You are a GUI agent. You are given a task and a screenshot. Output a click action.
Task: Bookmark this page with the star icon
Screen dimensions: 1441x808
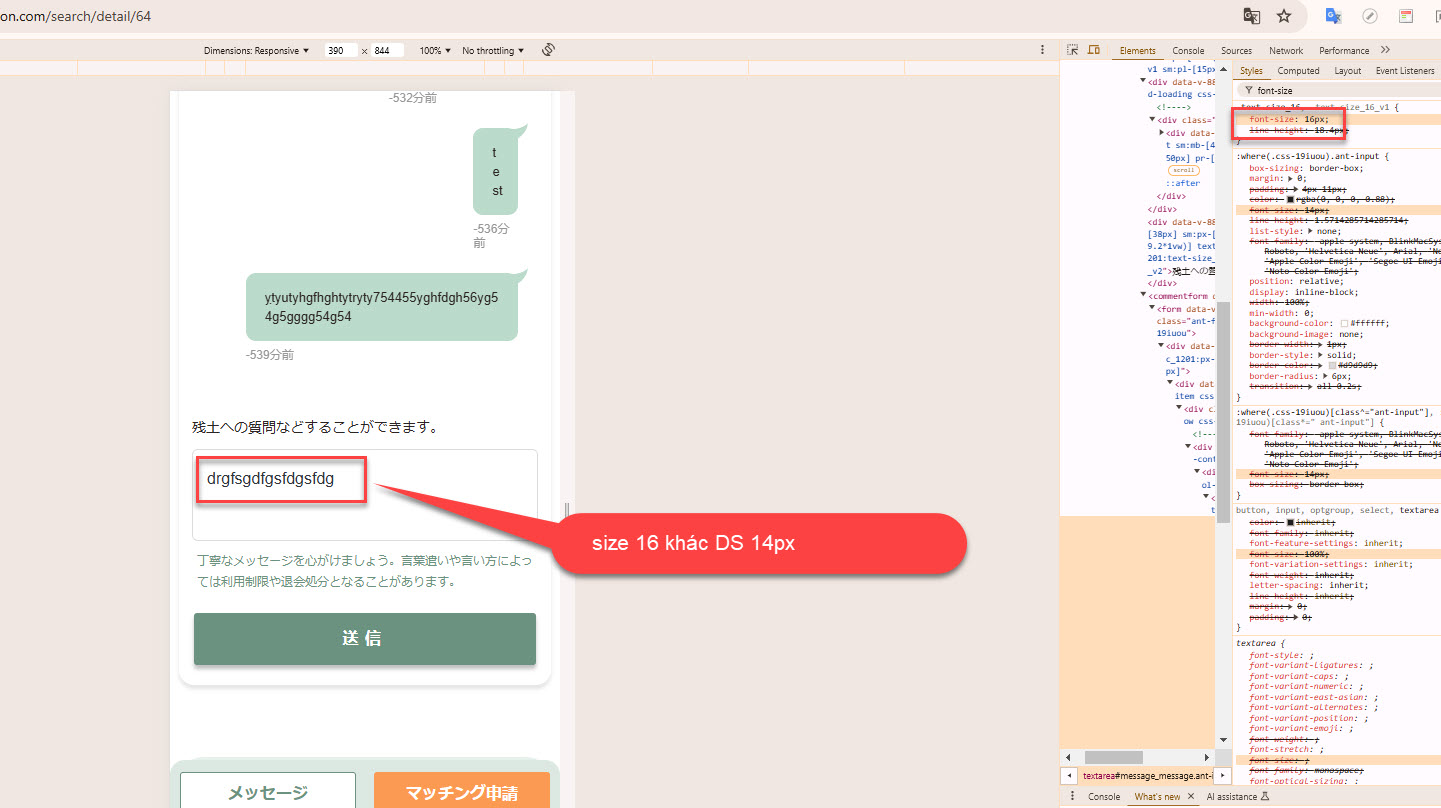point(1284,16)
